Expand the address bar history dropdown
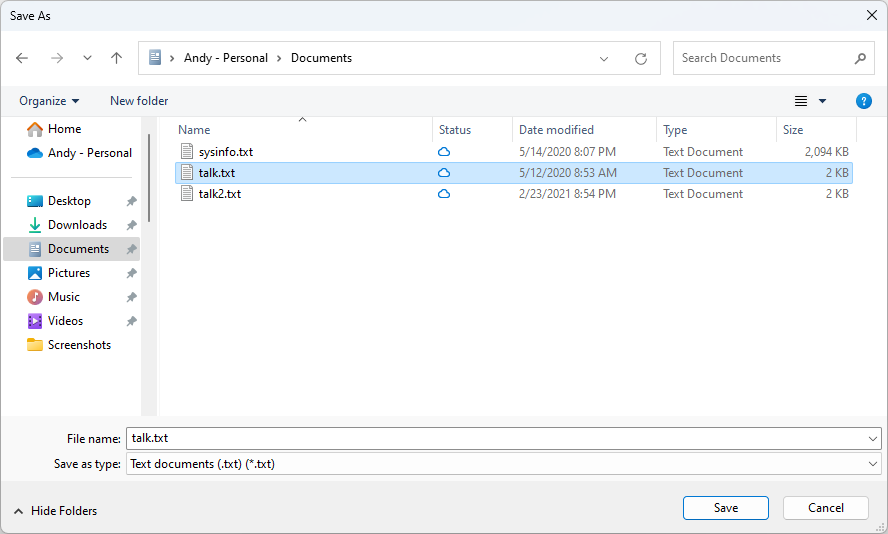Screen dimensions: 888x534 tap(604, 59)
